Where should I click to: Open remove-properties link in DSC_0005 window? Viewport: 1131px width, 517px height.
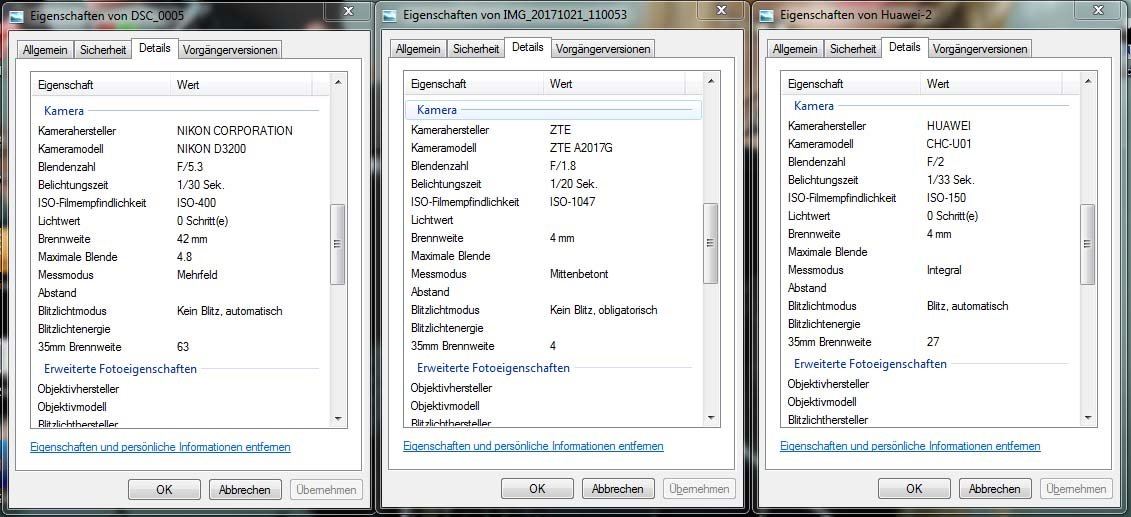point(160,447)
